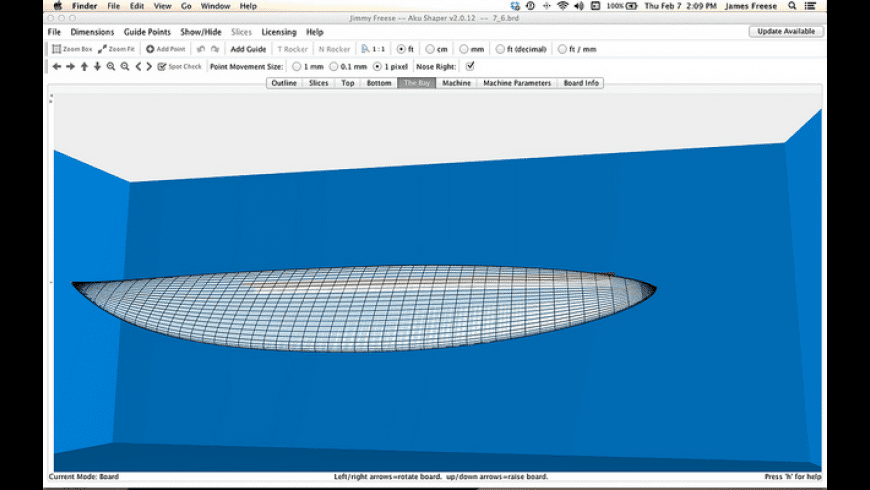Image resolution: width=870 pixels, height=490 pixels.
Task: Open the Show/Hide menu
Action: (200, 32)
